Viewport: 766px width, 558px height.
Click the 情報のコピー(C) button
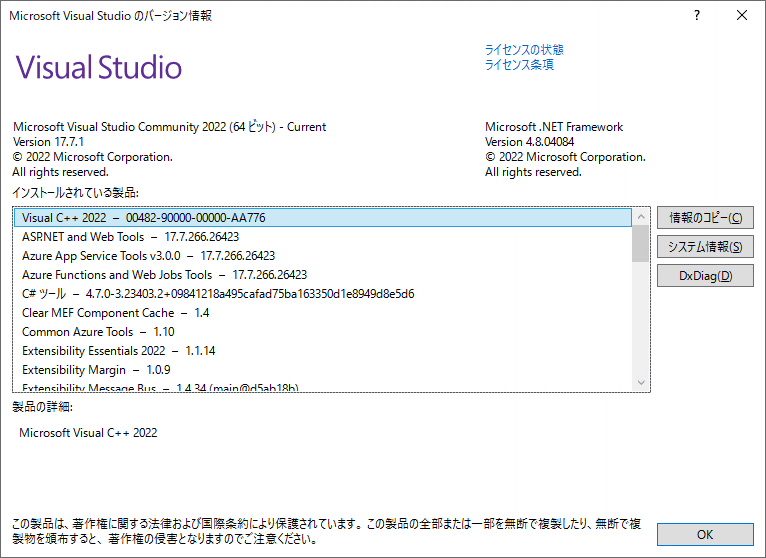coord(705,217)
